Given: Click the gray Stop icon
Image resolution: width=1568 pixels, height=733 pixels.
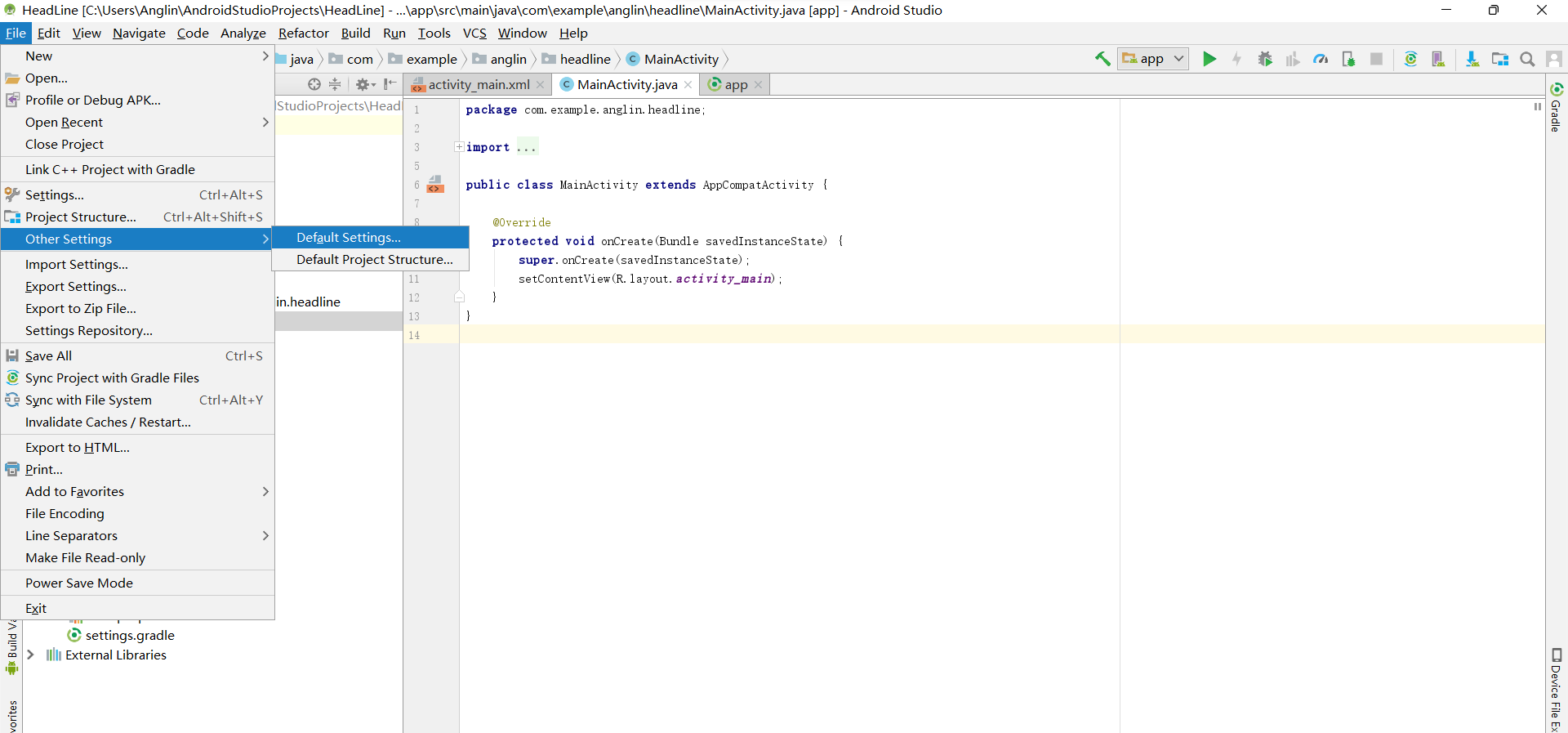Looking at the screenshot, I should point(1377,59).
